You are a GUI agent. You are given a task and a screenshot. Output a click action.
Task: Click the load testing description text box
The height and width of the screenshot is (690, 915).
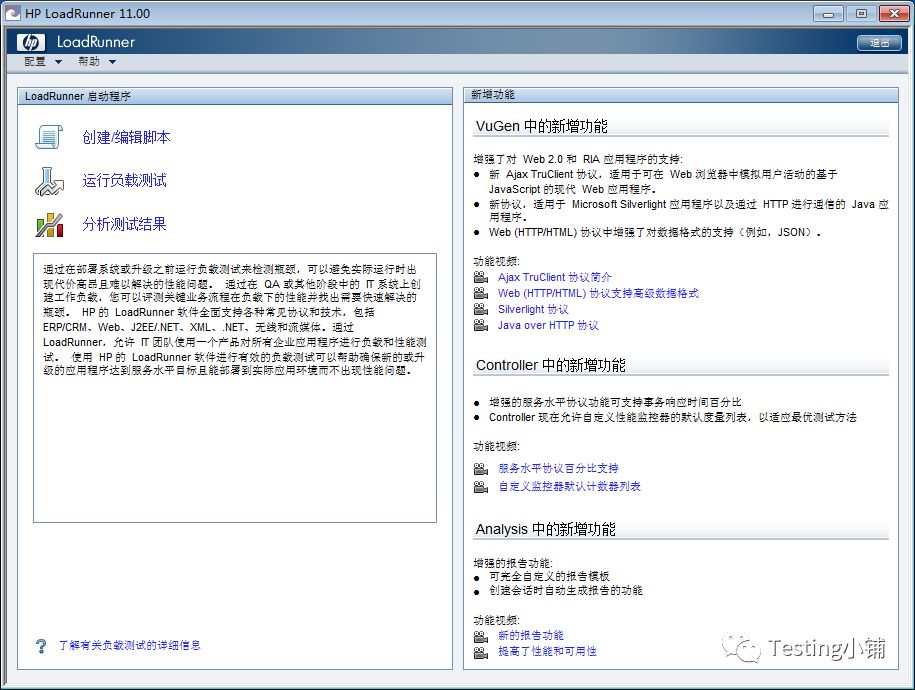[235, 388]
